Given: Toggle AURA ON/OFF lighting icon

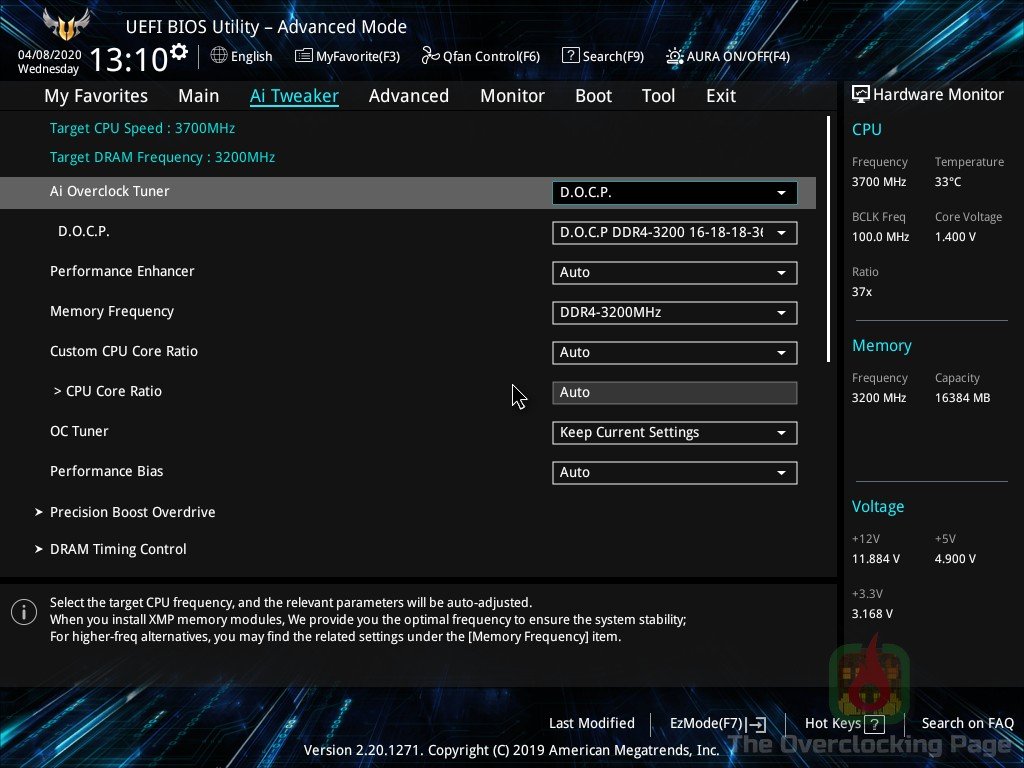Looking at the screenshot, I should pos(675,56).
